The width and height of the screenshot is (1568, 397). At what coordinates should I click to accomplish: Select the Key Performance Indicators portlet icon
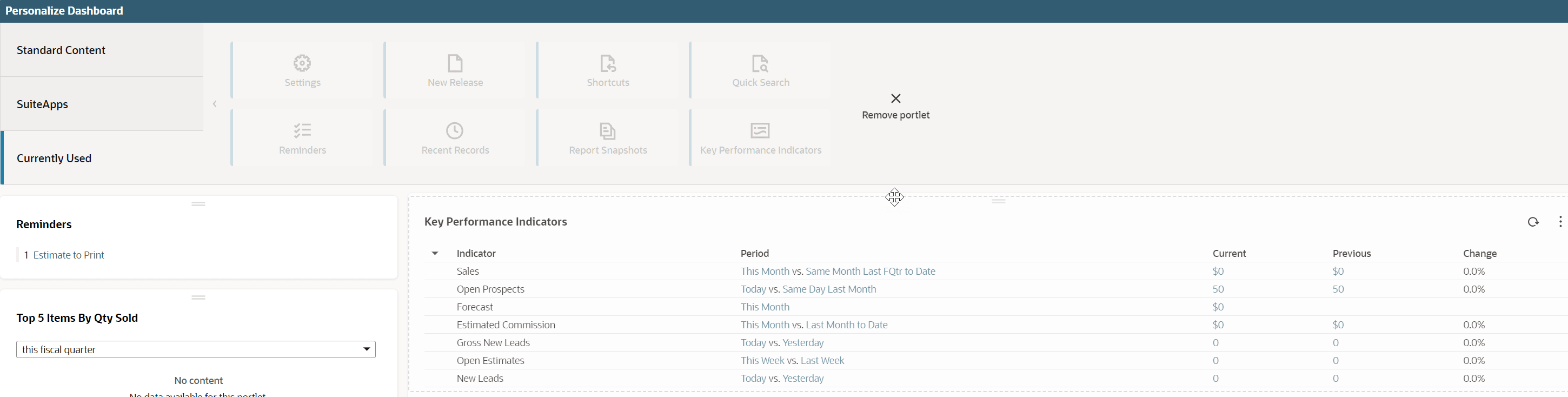(760, 131)
